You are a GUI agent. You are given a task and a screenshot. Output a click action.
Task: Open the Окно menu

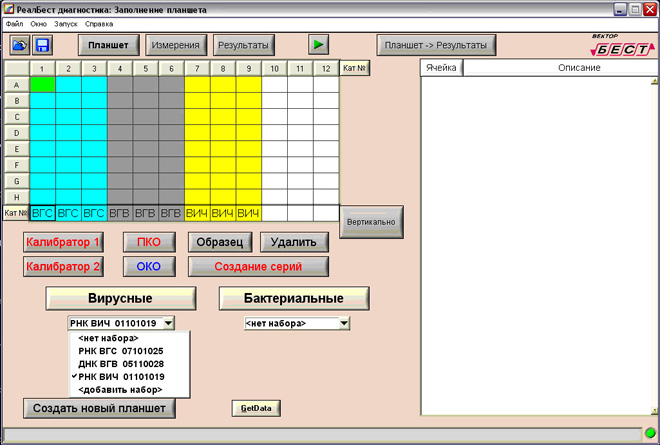click(x=38, y=24)
